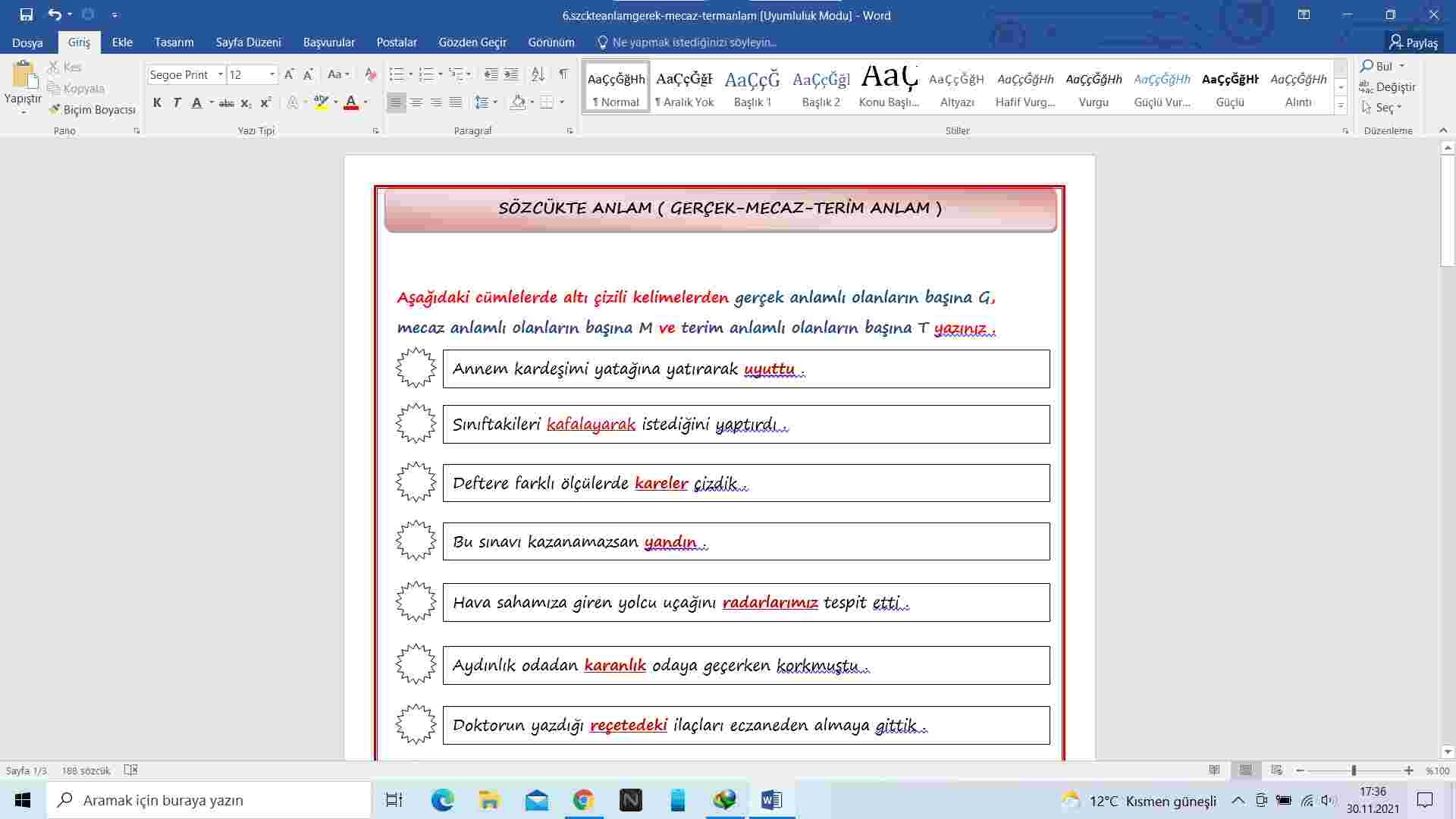Clear all formatting with eraser icon
Image resolution: width=1456 pixels, height=819 pixels.
370,74
